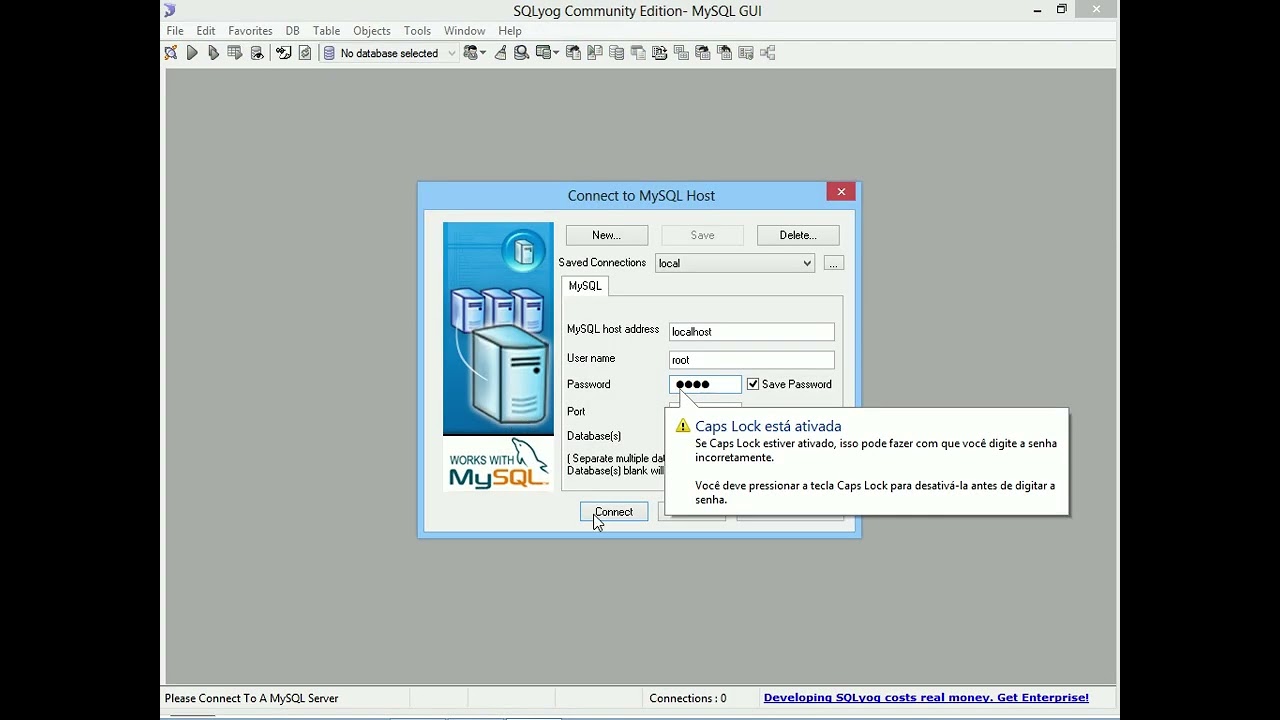
Task: Expand the Saved Connections 'local' dropdown
Action: [x=735, y=263]
